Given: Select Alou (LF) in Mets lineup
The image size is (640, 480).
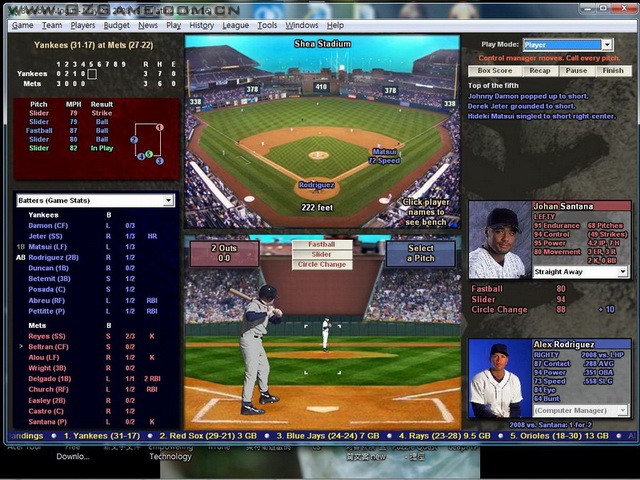Looking at the screenshot, I should coord(44,358).
